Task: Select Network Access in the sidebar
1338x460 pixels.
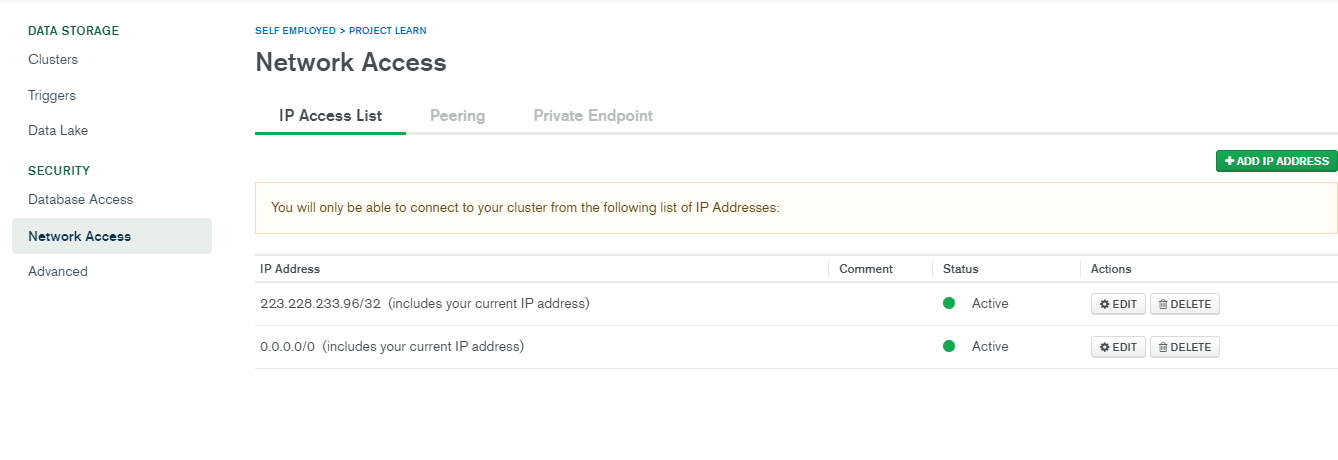Action: click(80, 237)
